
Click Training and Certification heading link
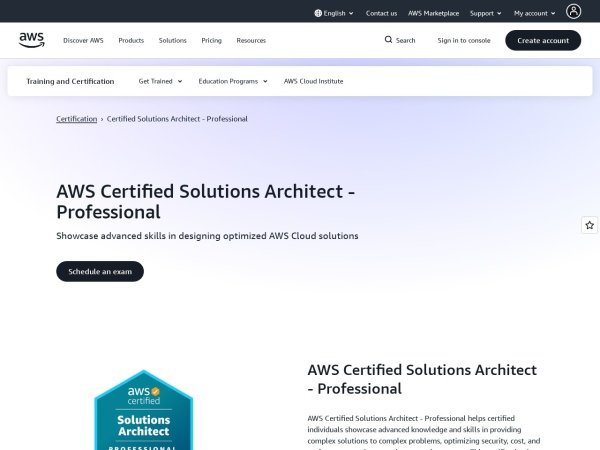click(70, 81)
